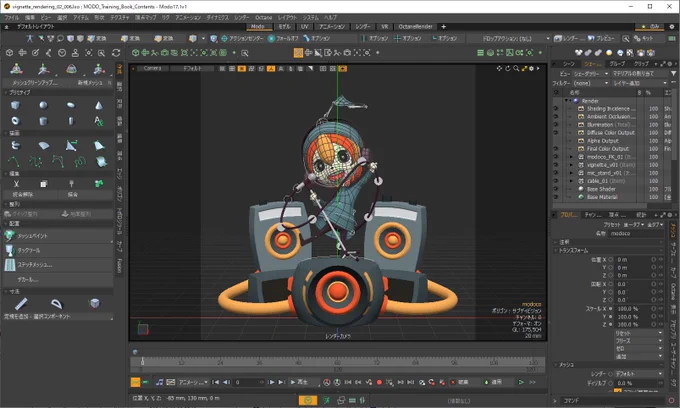
Task: Expand the mic_stand_v01 item
Action: tap(571, 173)
